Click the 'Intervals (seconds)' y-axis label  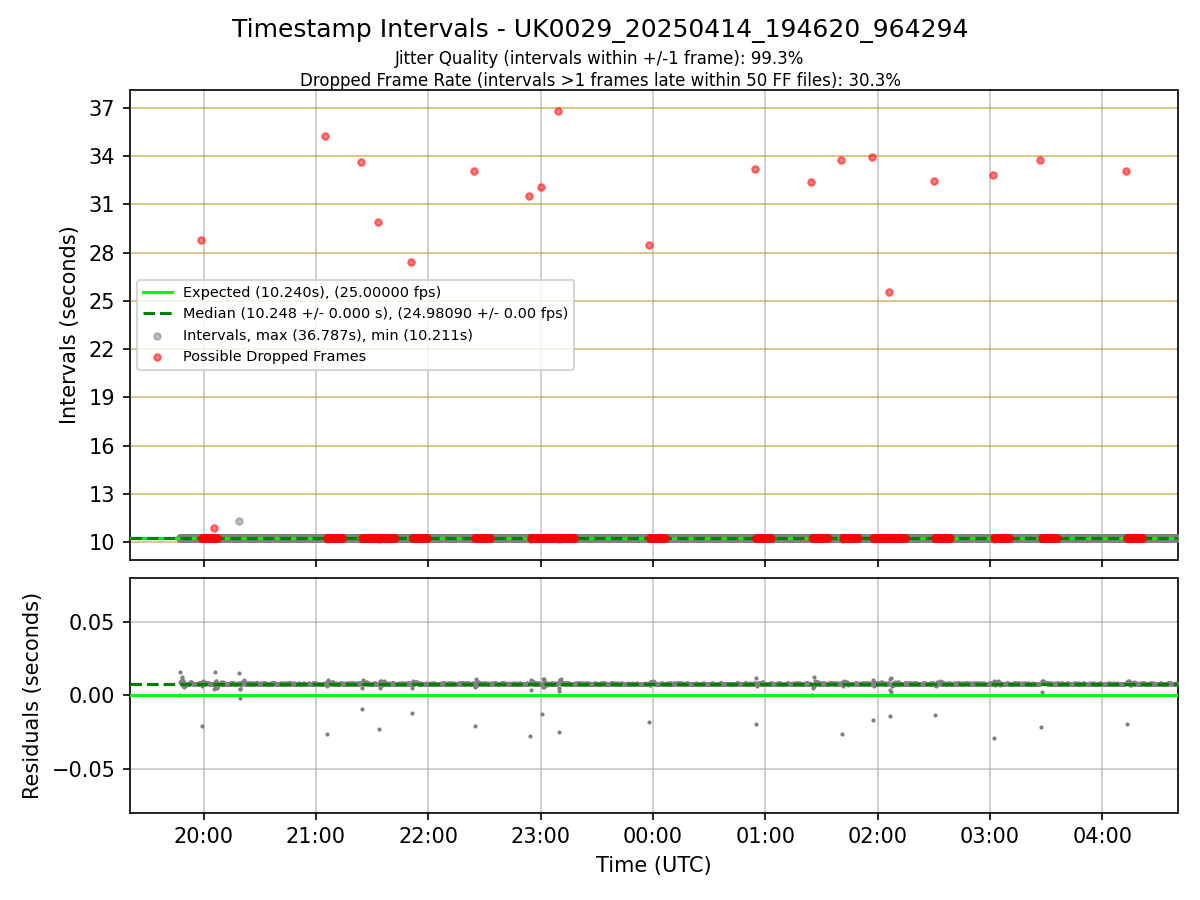pos(68,325)
